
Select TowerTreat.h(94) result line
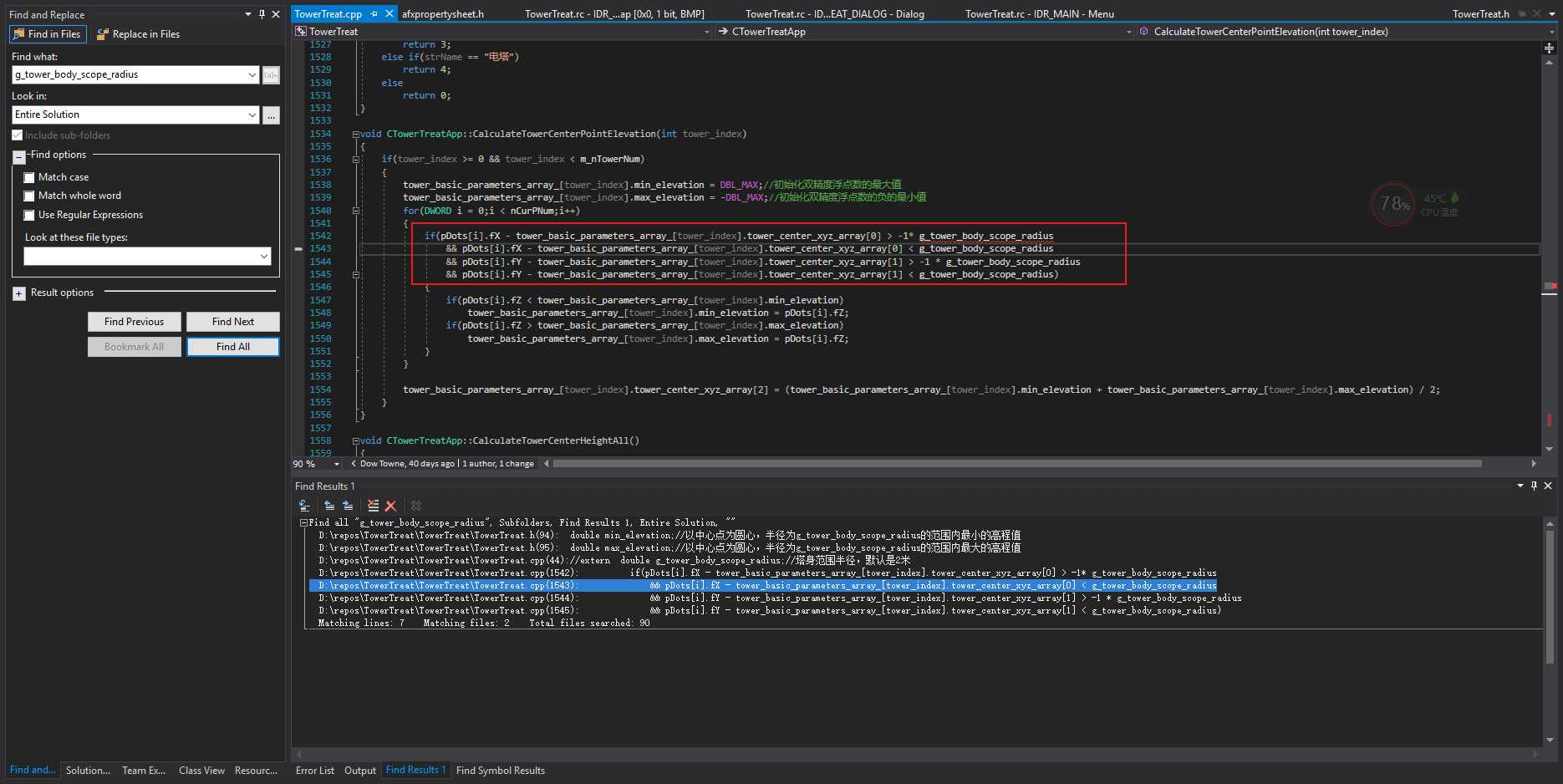669,536
